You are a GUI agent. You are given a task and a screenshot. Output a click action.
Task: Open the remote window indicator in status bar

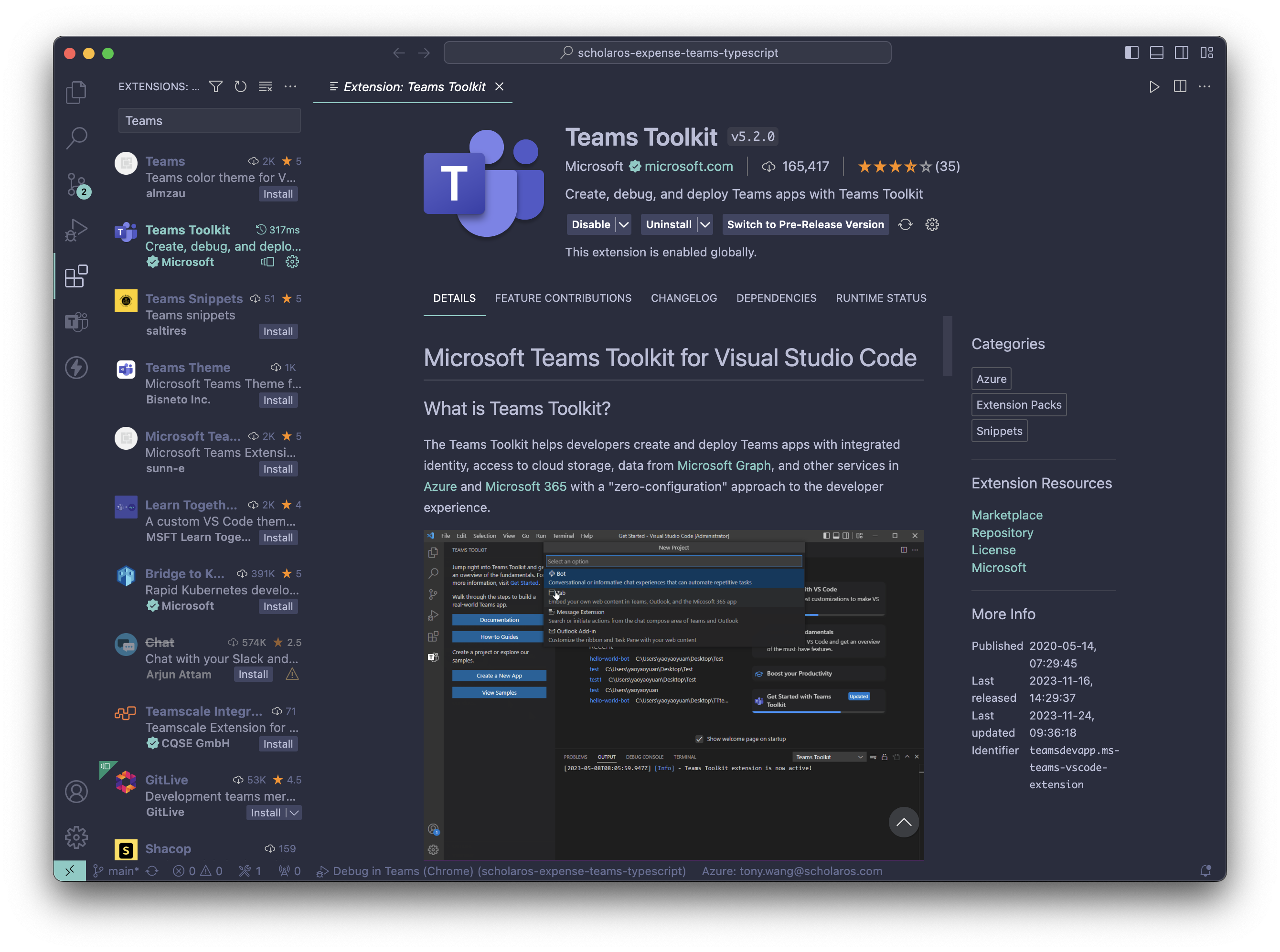pyautogui.click(x=70, y=871)
